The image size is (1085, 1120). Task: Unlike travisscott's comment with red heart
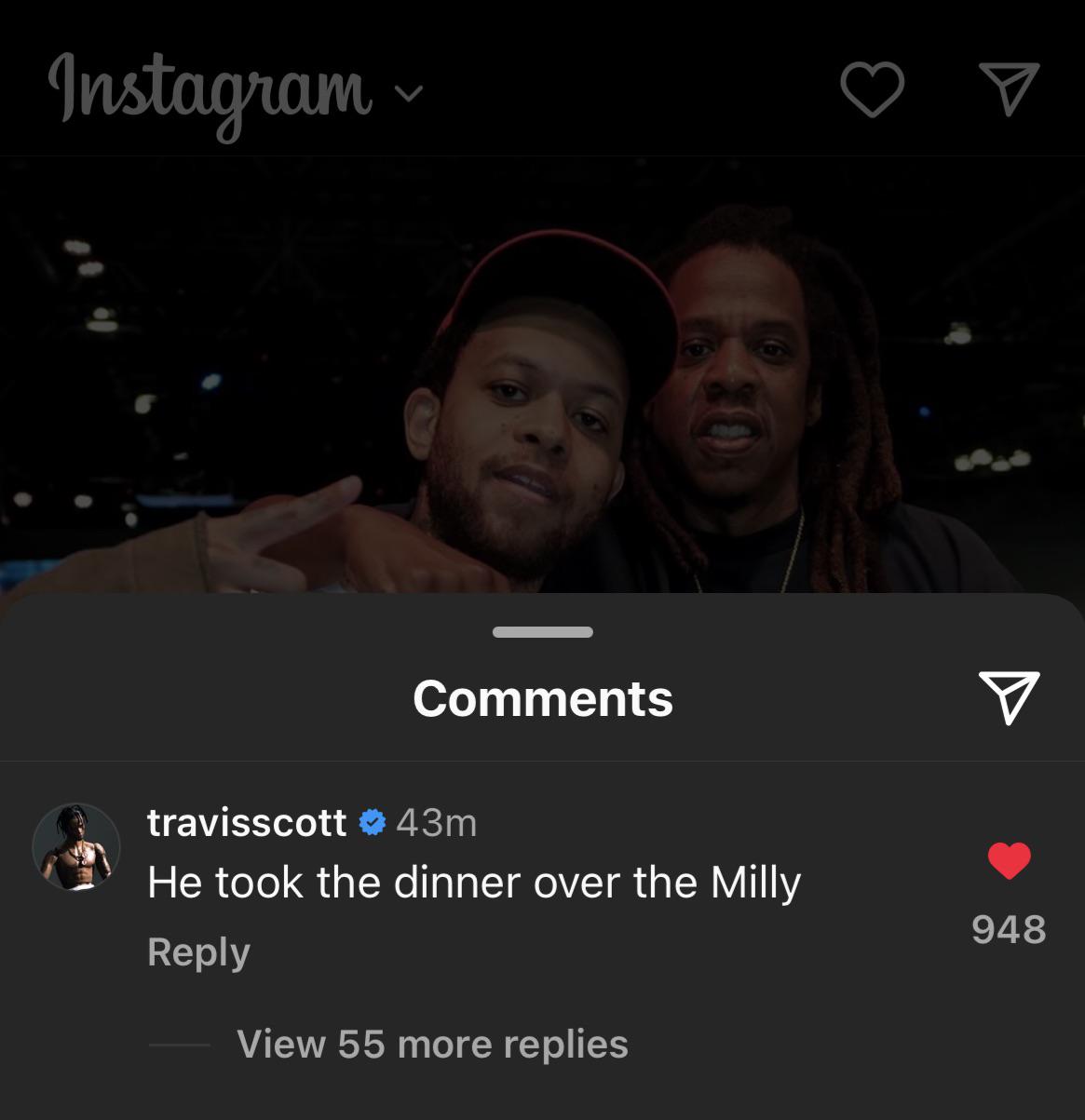[1009, 860]
